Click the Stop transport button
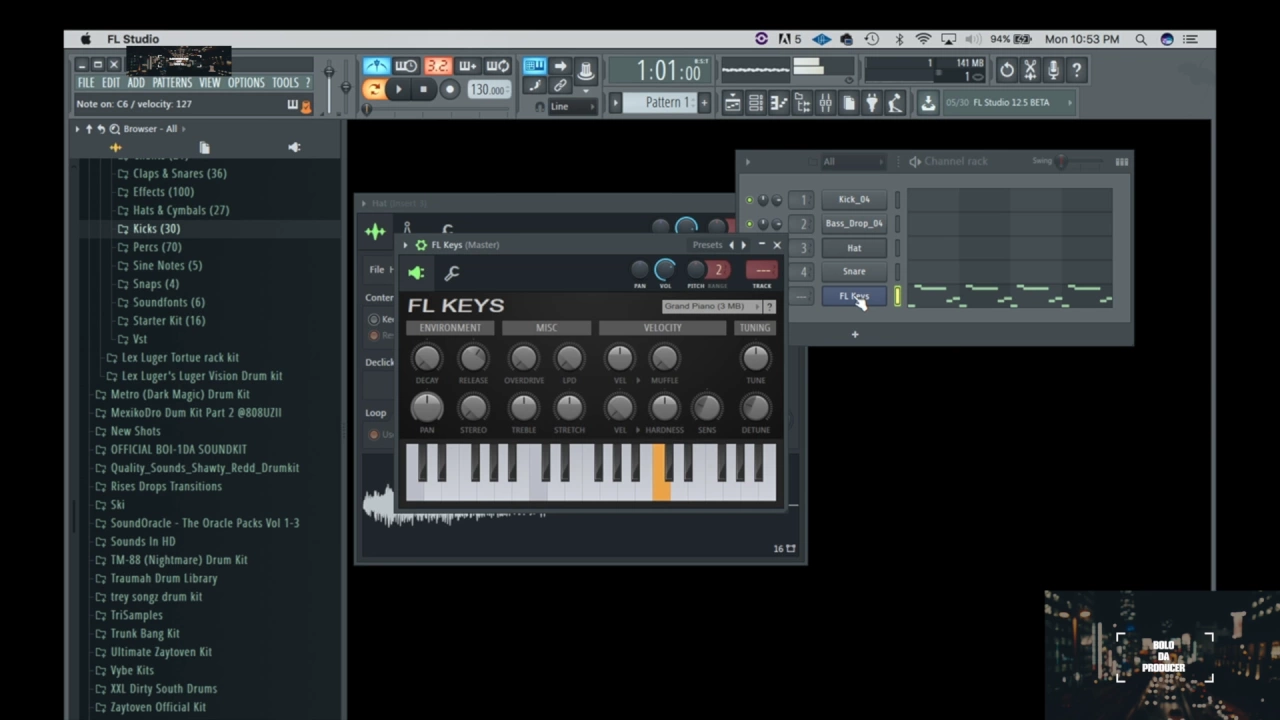Screen dimensions: 1280x720 [x=423, y=90]
